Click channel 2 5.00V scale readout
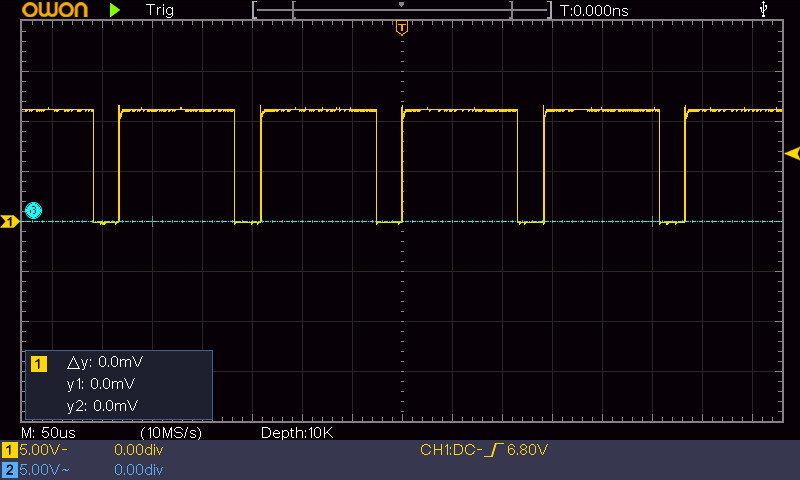 (44, 470)
